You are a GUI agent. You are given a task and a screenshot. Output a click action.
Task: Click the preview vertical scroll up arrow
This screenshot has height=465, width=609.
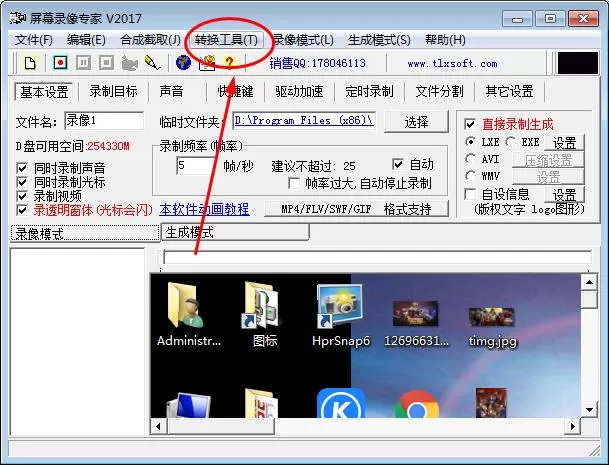coord(589,282)
